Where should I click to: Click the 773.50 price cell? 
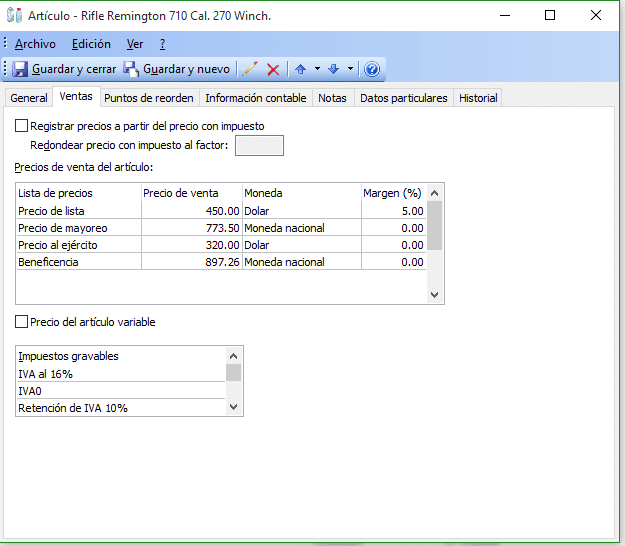tap(192, 228)
